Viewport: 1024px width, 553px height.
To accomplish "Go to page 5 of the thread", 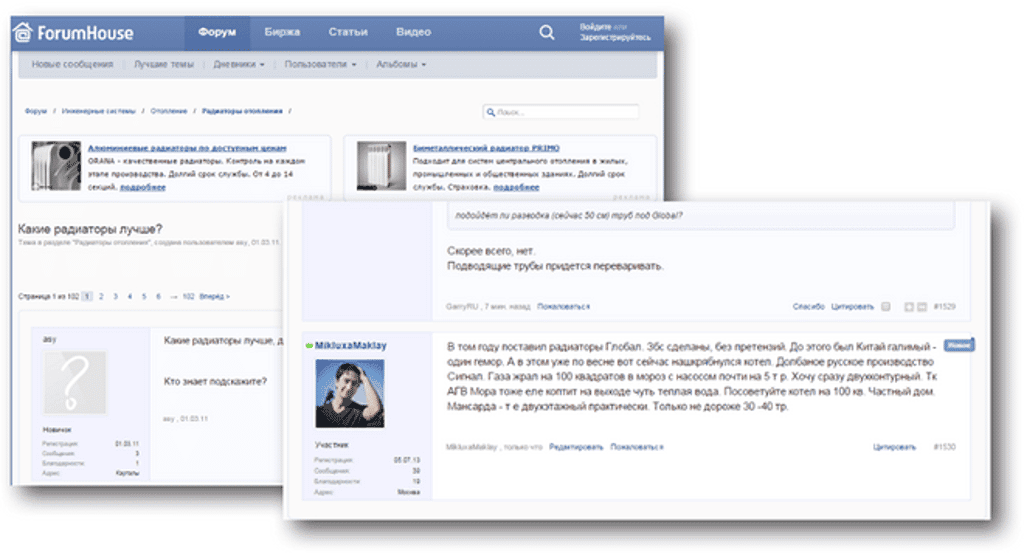I will pos(144,296).
